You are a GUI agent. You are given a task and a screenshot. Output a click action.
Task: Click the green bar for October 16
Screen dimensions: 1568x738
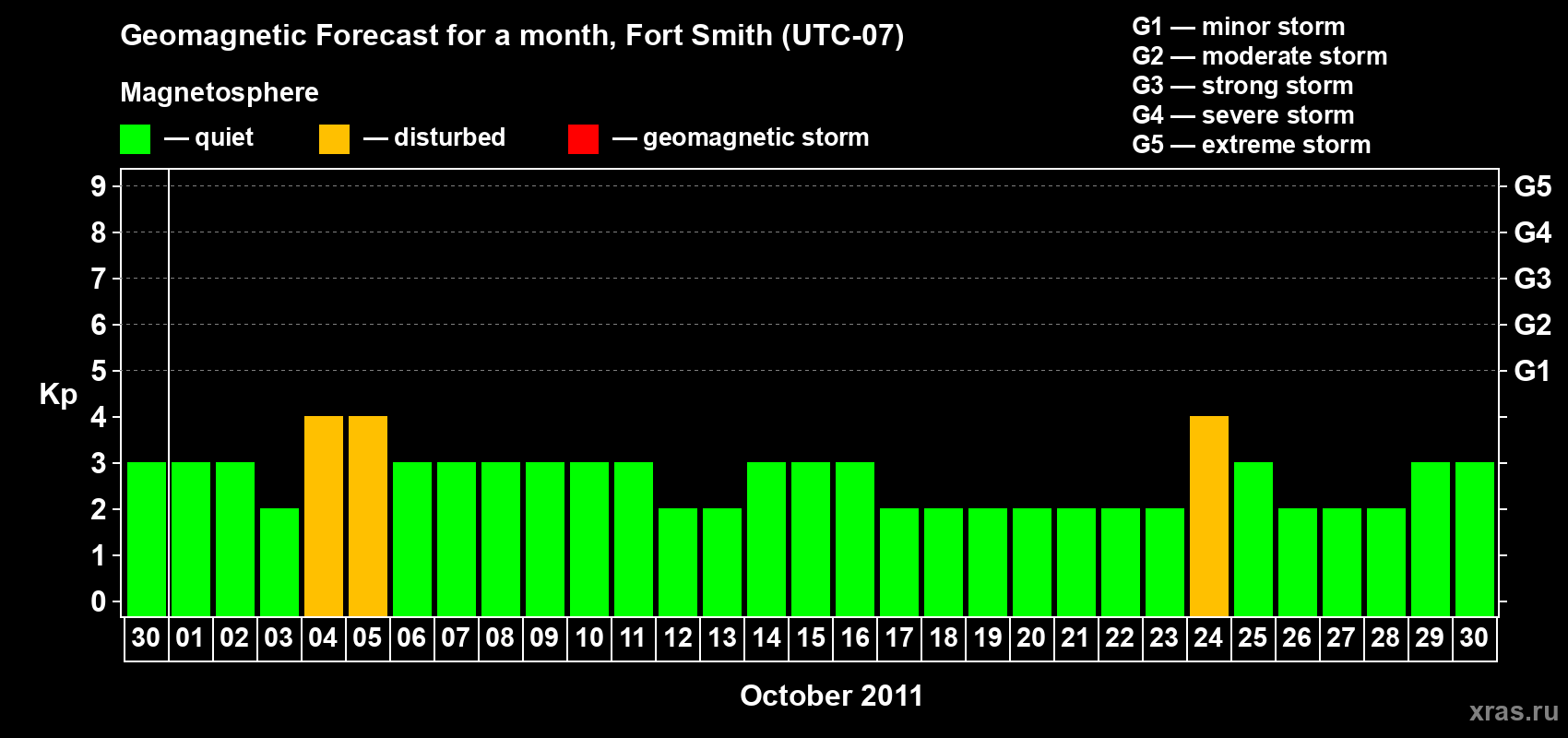pos(855,539)
